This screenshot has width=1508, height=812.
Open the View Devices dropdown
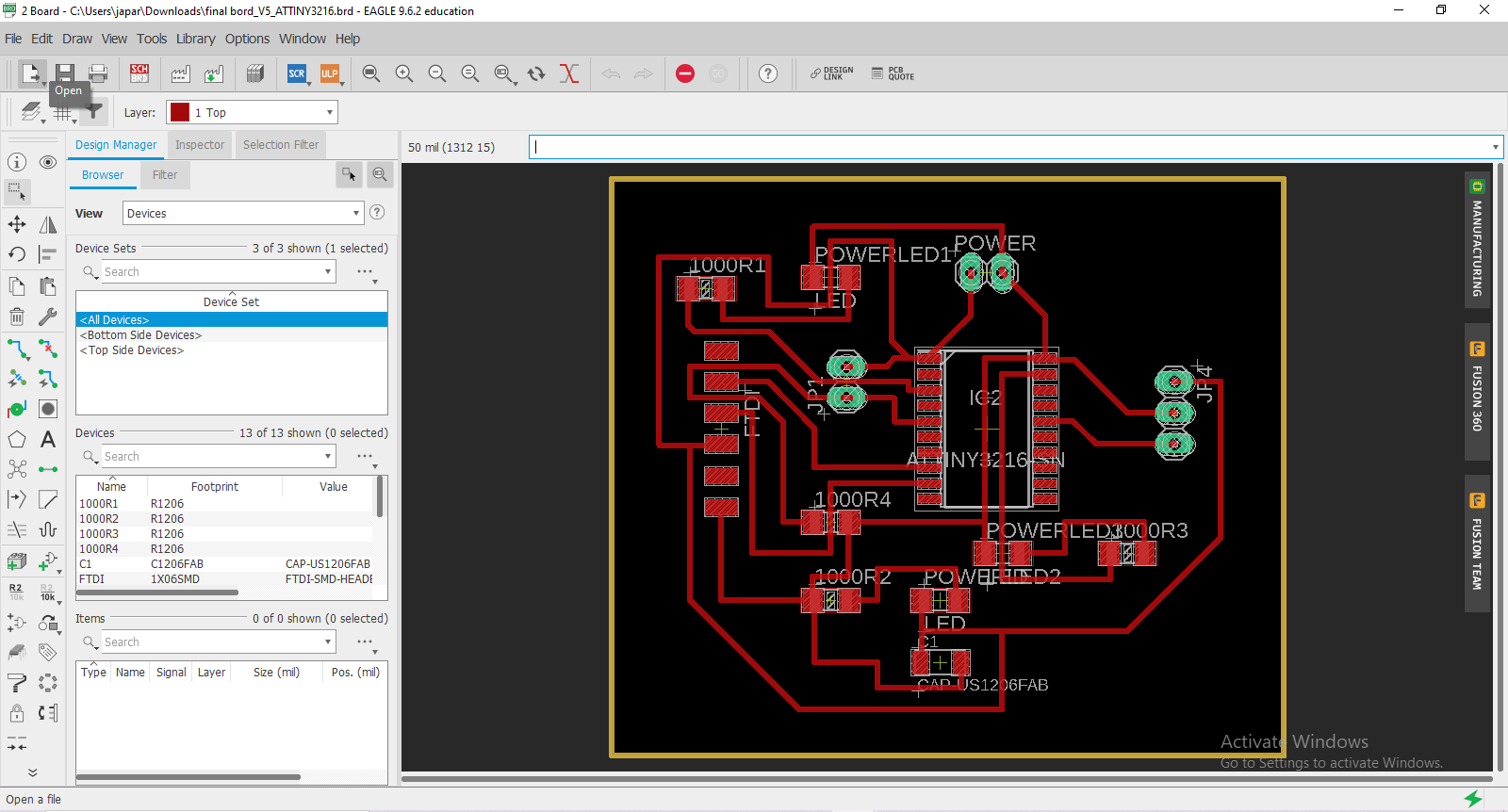coord(243,213)
